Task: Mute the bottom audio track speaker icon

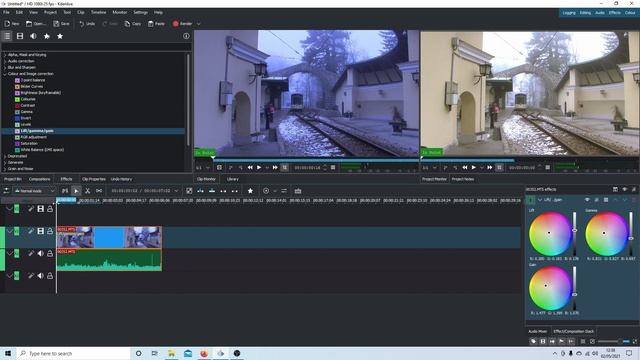Action: click(40, 276)
